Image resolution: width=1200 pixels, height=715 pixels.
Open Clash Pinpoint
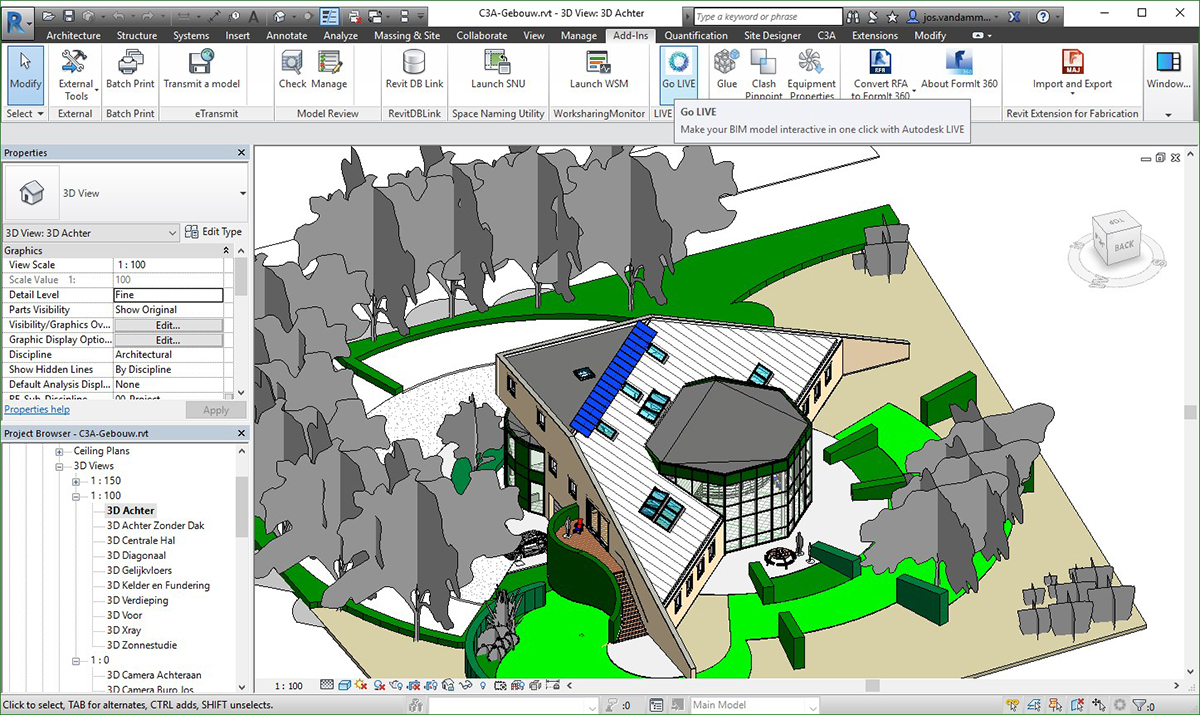[x=764, y=74]
